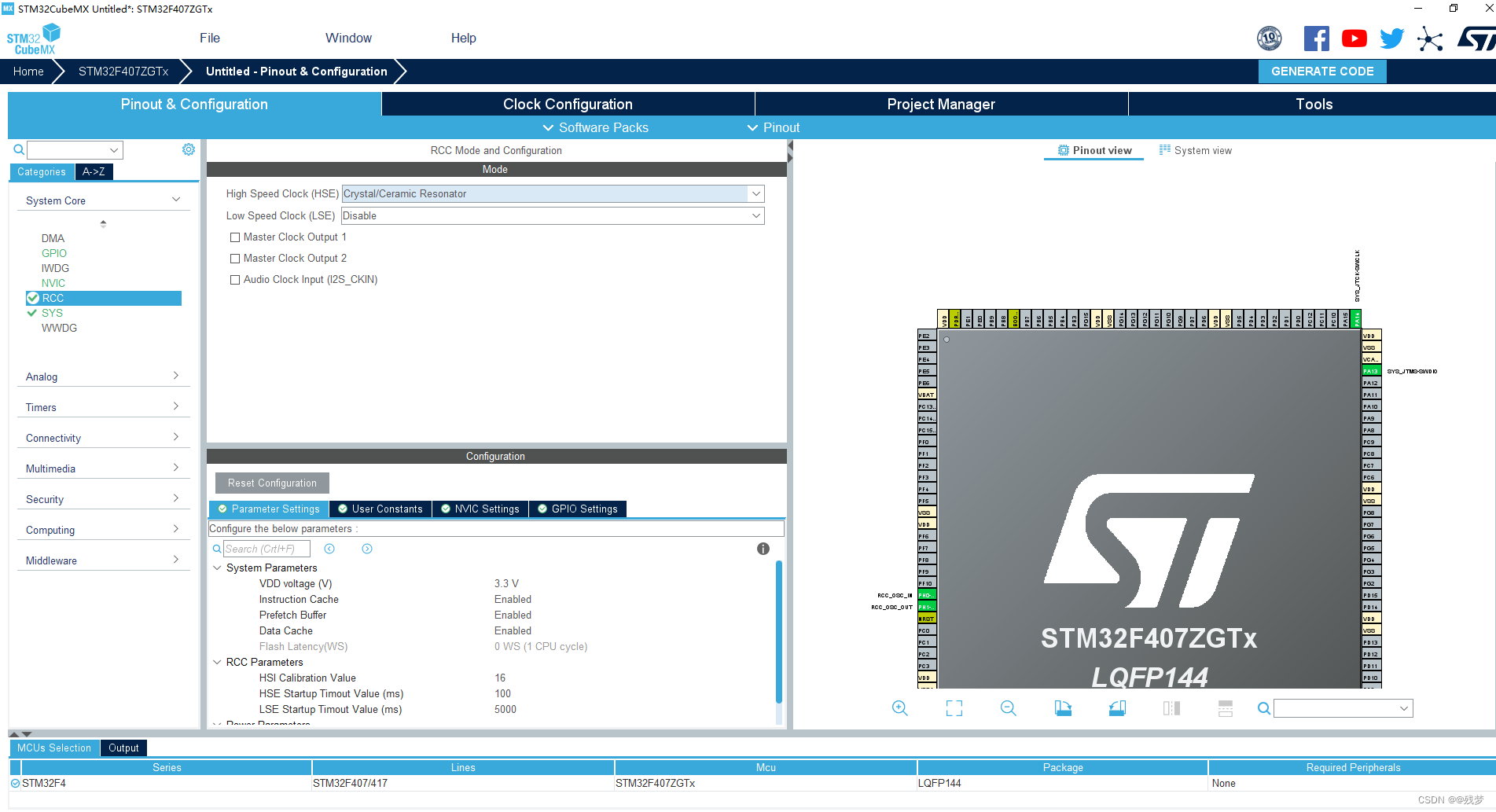Click the STM32F407ZGTx breadcrumb
Image resolution: width=1496 pixels, height=812 pixels.
tap(123, 72)
